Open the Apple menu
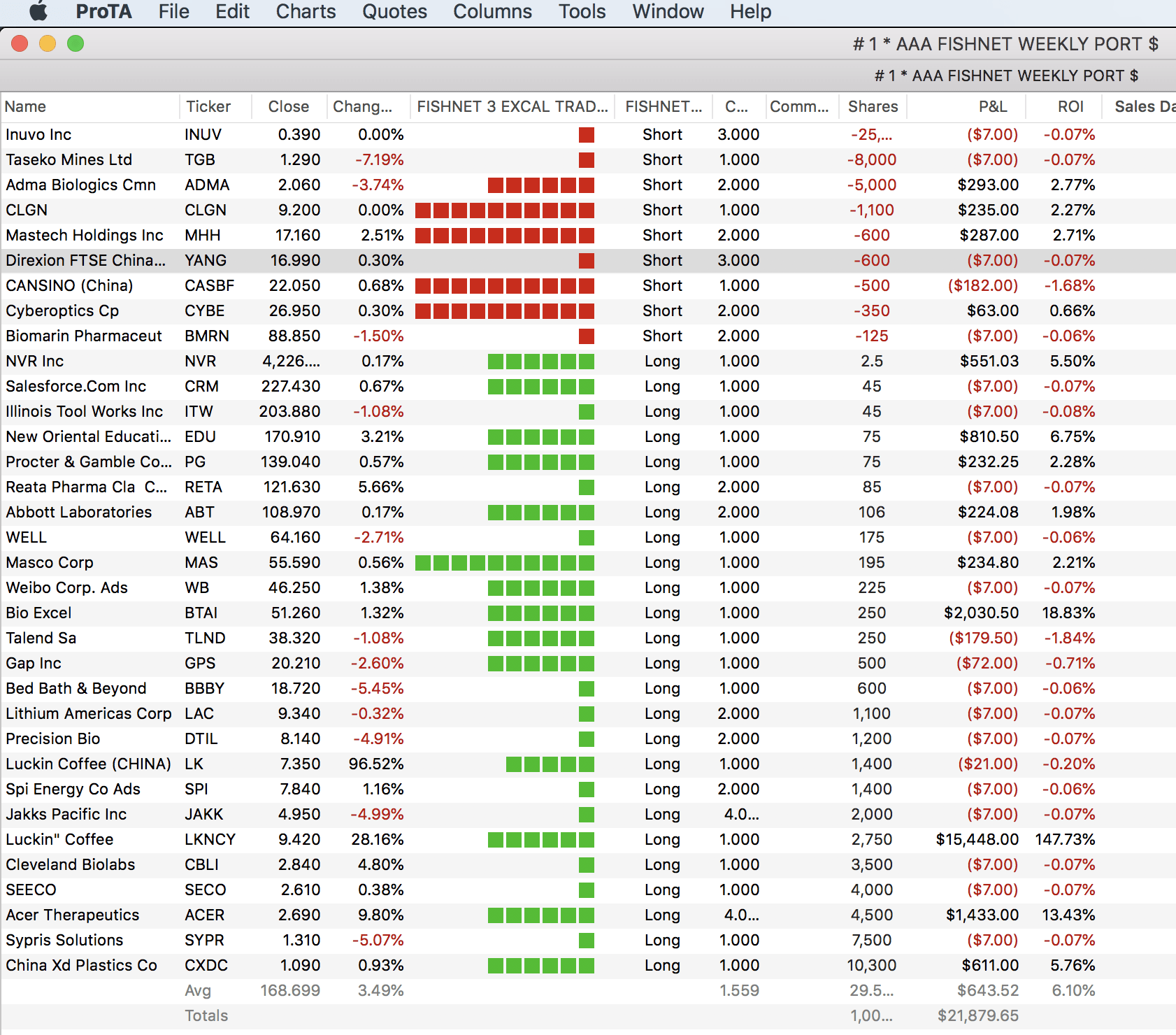 pyautogui.click(x=39, y=11)
